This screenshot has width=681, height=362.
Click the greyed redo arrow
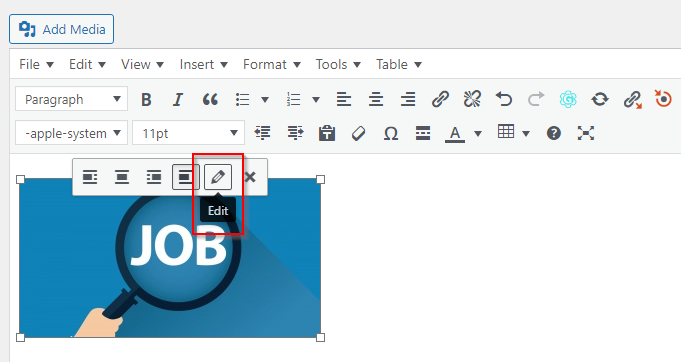pyautogui.click(x=536, y=99)
